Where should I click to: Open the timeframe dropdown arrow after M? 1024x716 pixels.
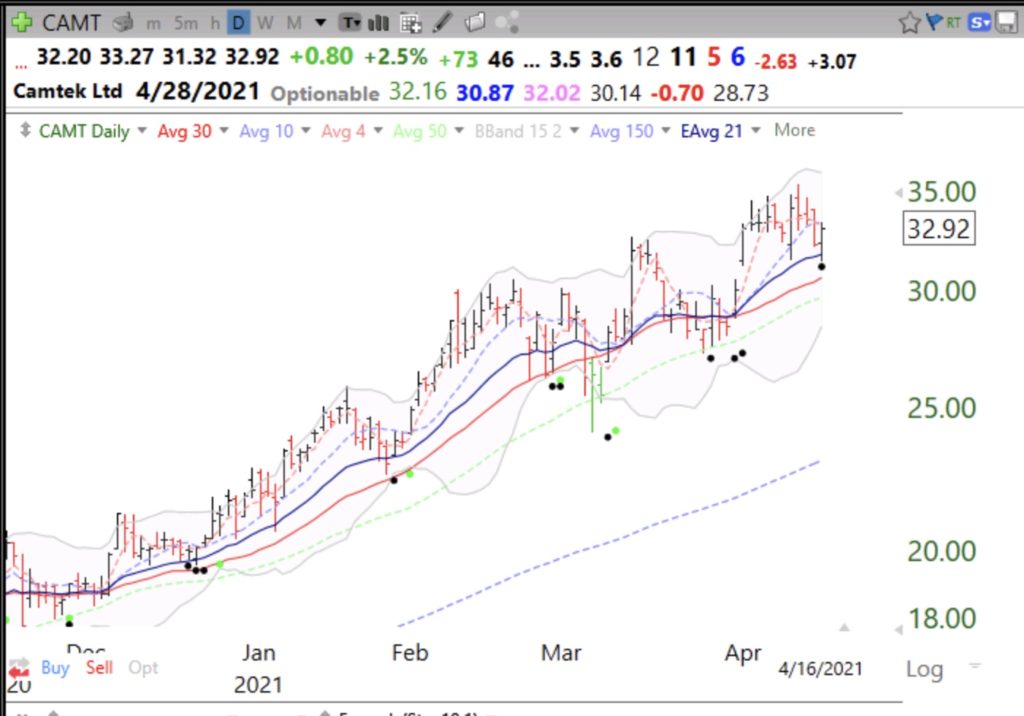pos(319,22)
